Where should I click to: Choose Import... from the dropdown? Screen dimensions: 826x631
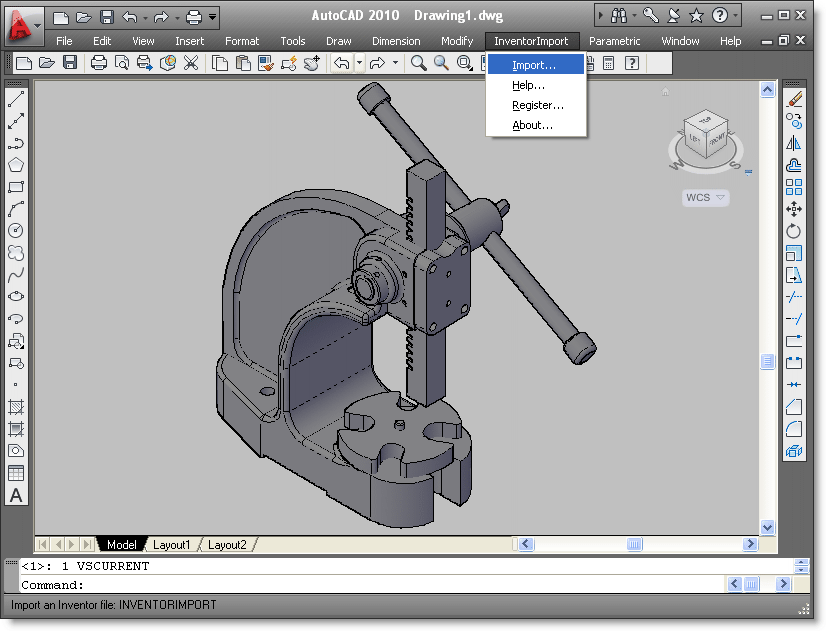pyautogui.click(x=536, y=65)
